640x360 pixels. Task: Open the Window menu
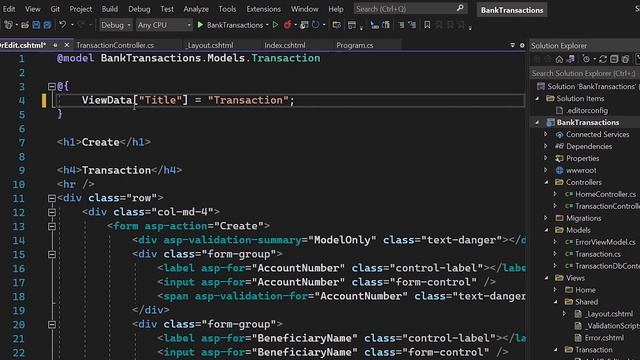coord(304,9)
